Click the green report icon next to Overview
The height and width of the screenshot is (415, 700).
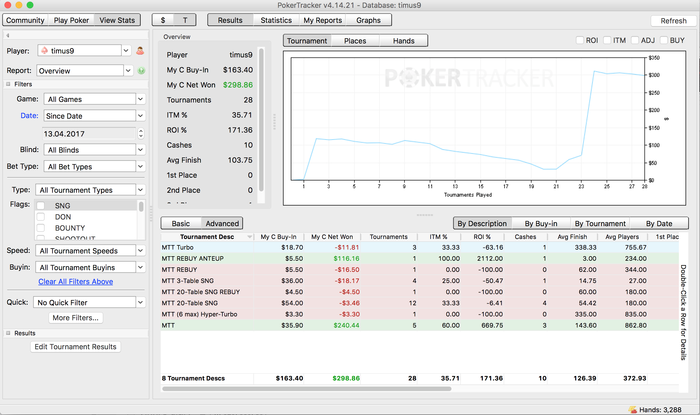click(141, 71)
